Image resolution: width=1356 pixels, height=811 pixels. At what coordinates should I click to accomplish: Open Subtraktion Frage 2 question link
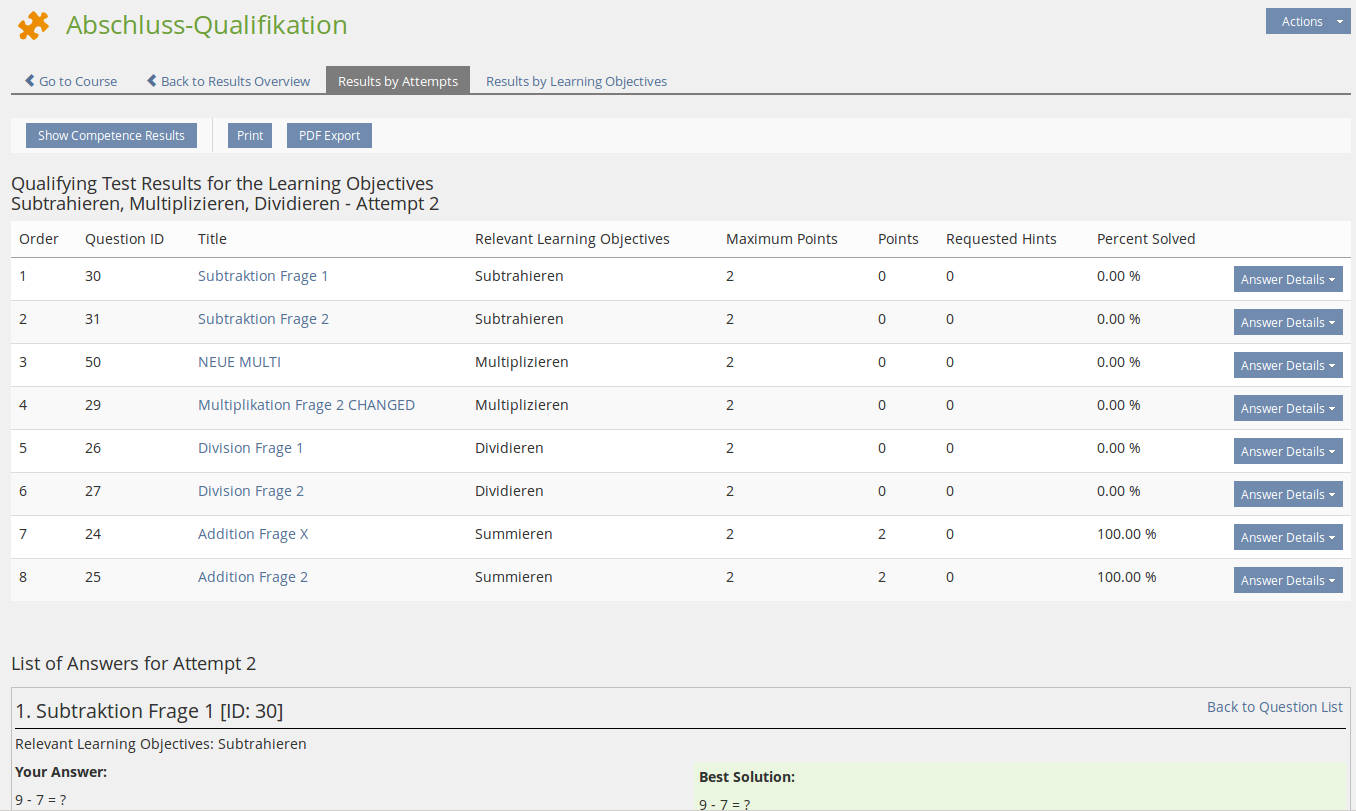tap(263, 319)
